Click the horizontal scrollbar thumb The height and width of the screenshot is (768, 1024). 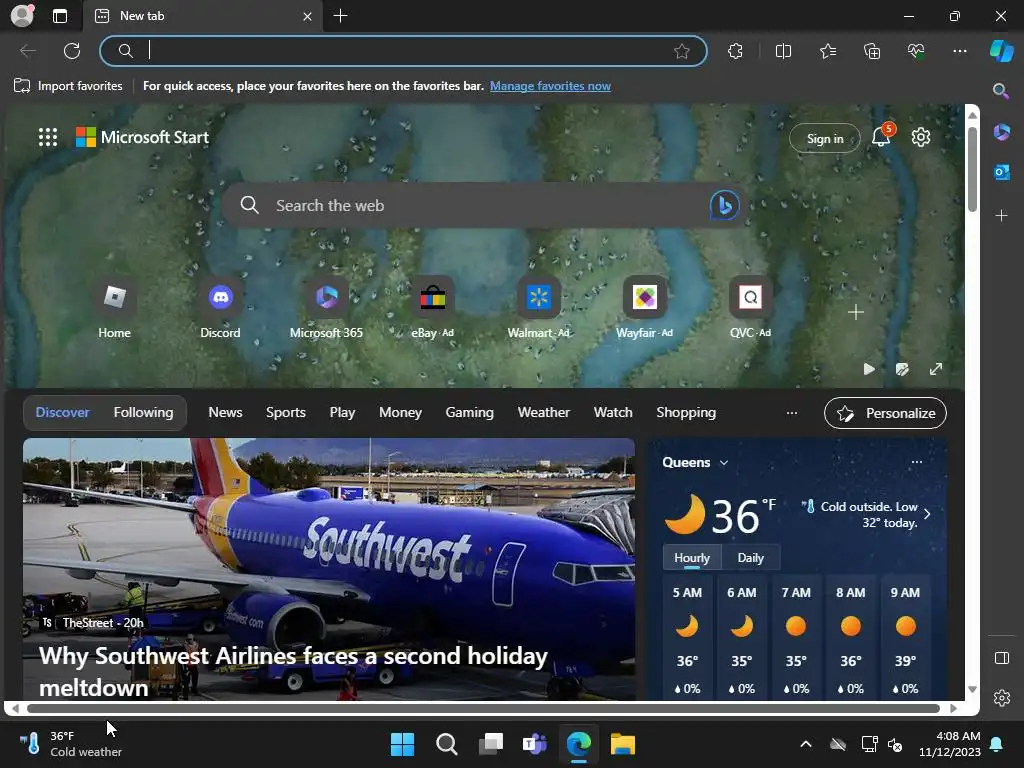coord(483,709)
